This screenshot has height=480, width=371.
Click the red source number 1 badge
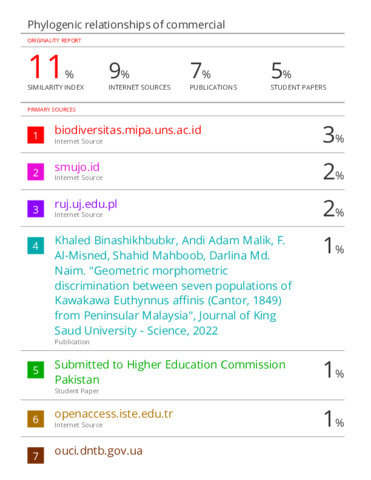(36, 135)
